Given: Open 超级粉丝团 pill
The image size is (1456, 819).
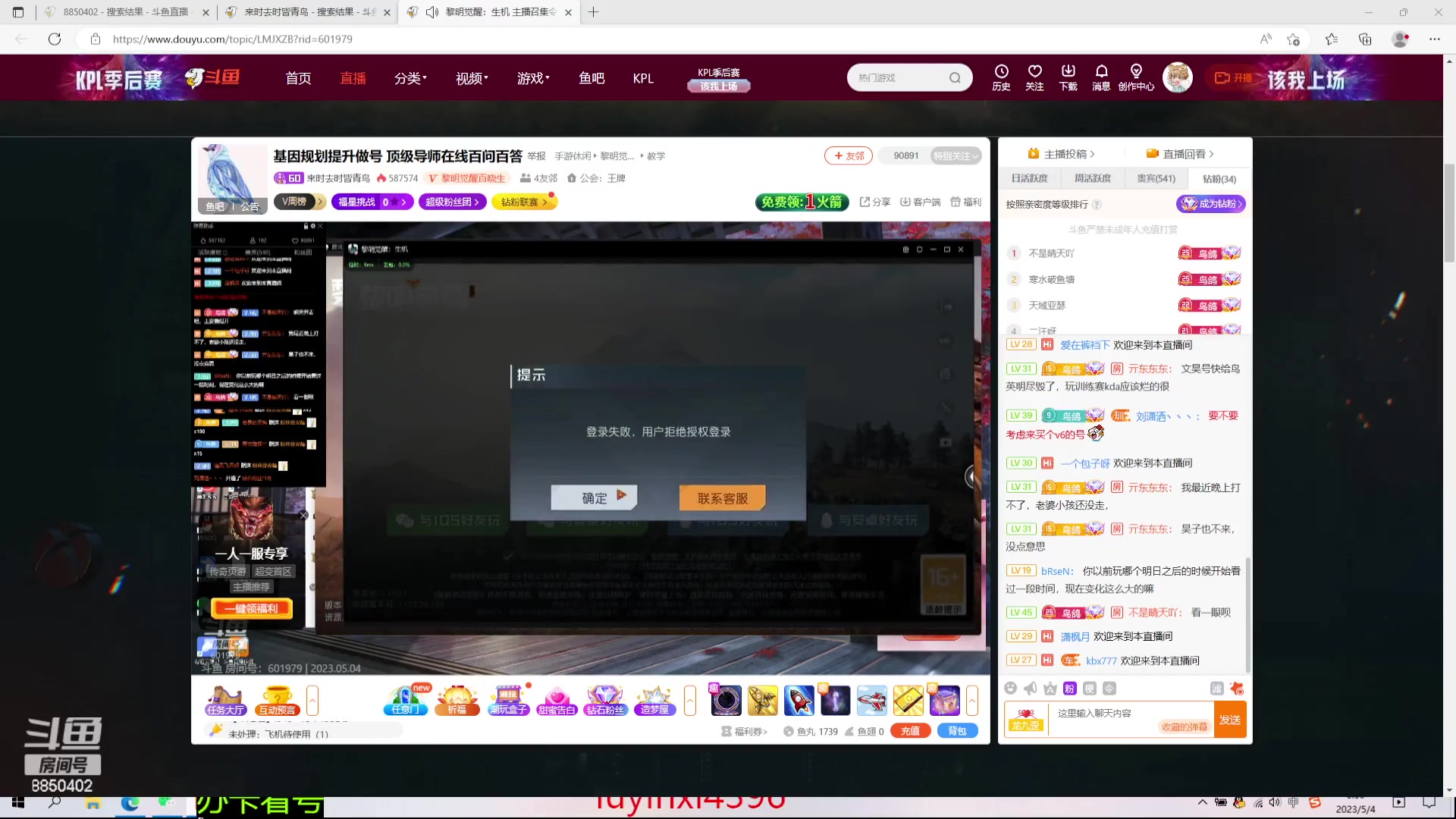Looking at the screenshot, I should coord(452,202).
